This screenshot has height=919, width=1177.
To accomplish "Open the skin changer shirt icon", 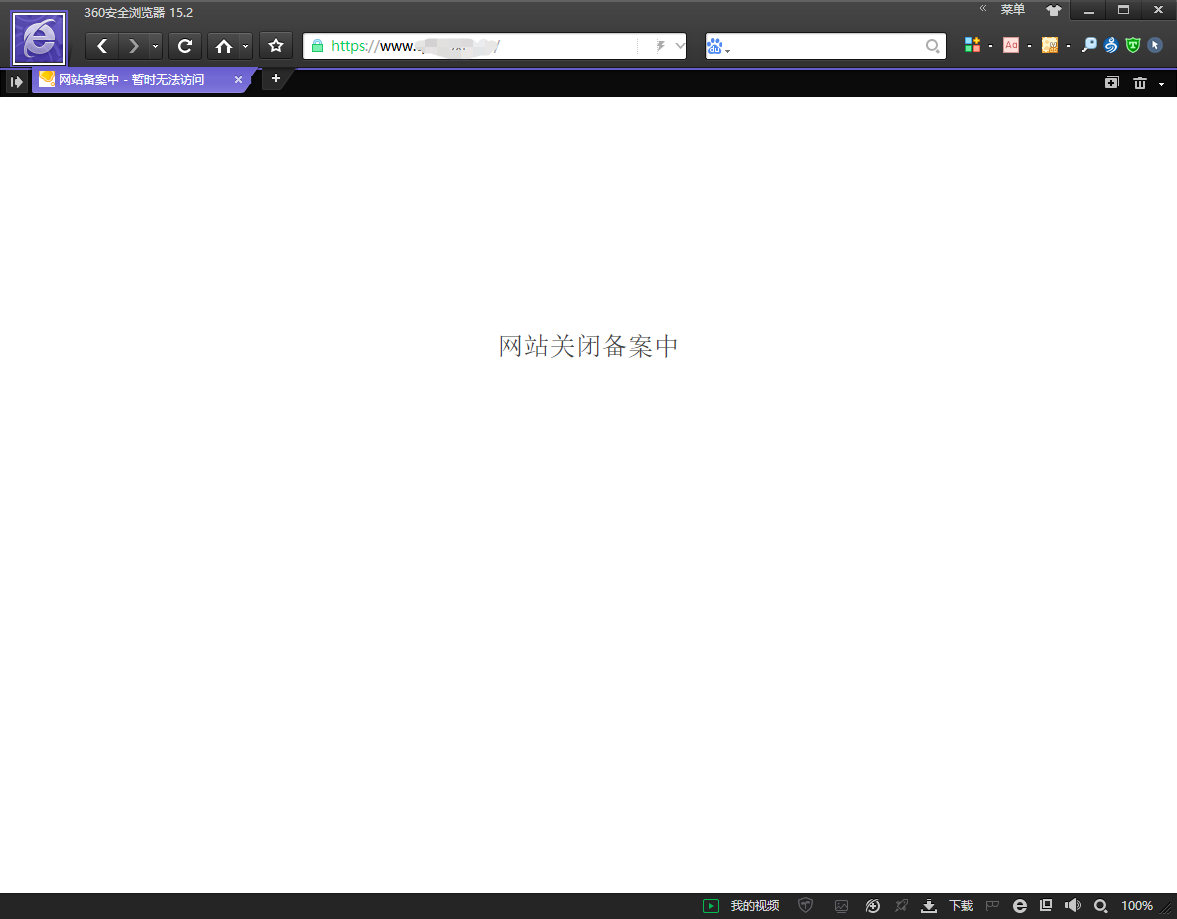I will click(1053, 11).
